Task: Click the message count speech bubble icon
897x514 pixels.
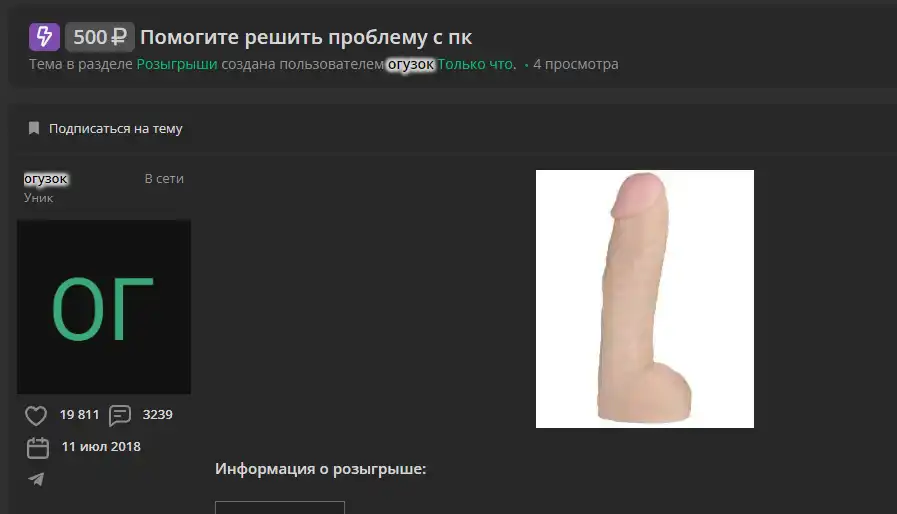Action: point(120,416)
